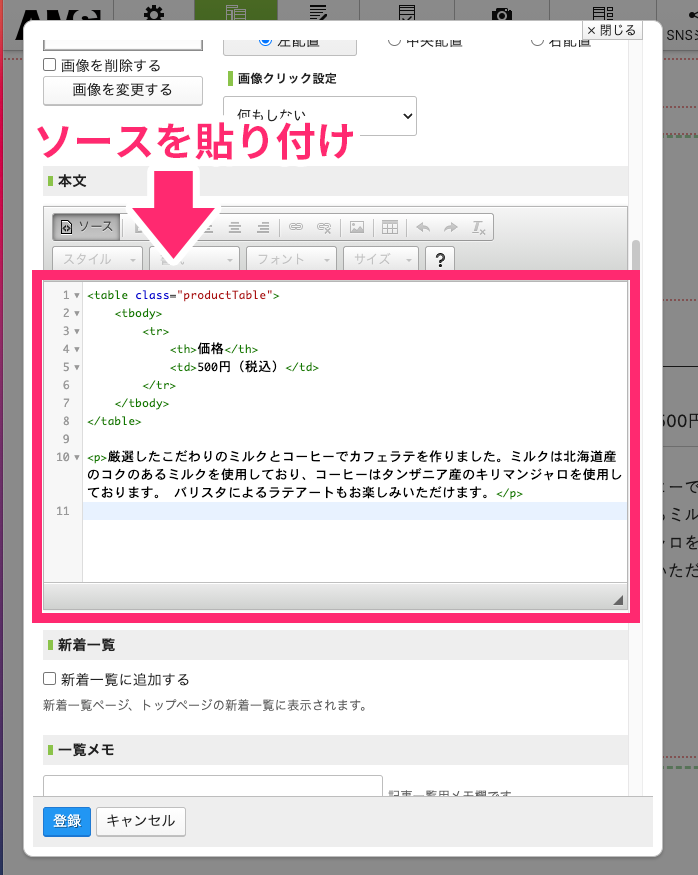Open the フォント font dropdown
This screenshot has height=875, width=698.
tap(290, 259)
